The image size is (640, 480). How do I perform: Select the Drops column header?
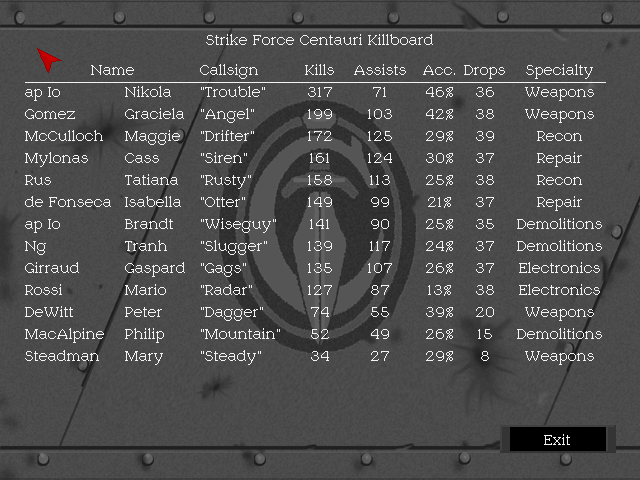pos(484,71)
